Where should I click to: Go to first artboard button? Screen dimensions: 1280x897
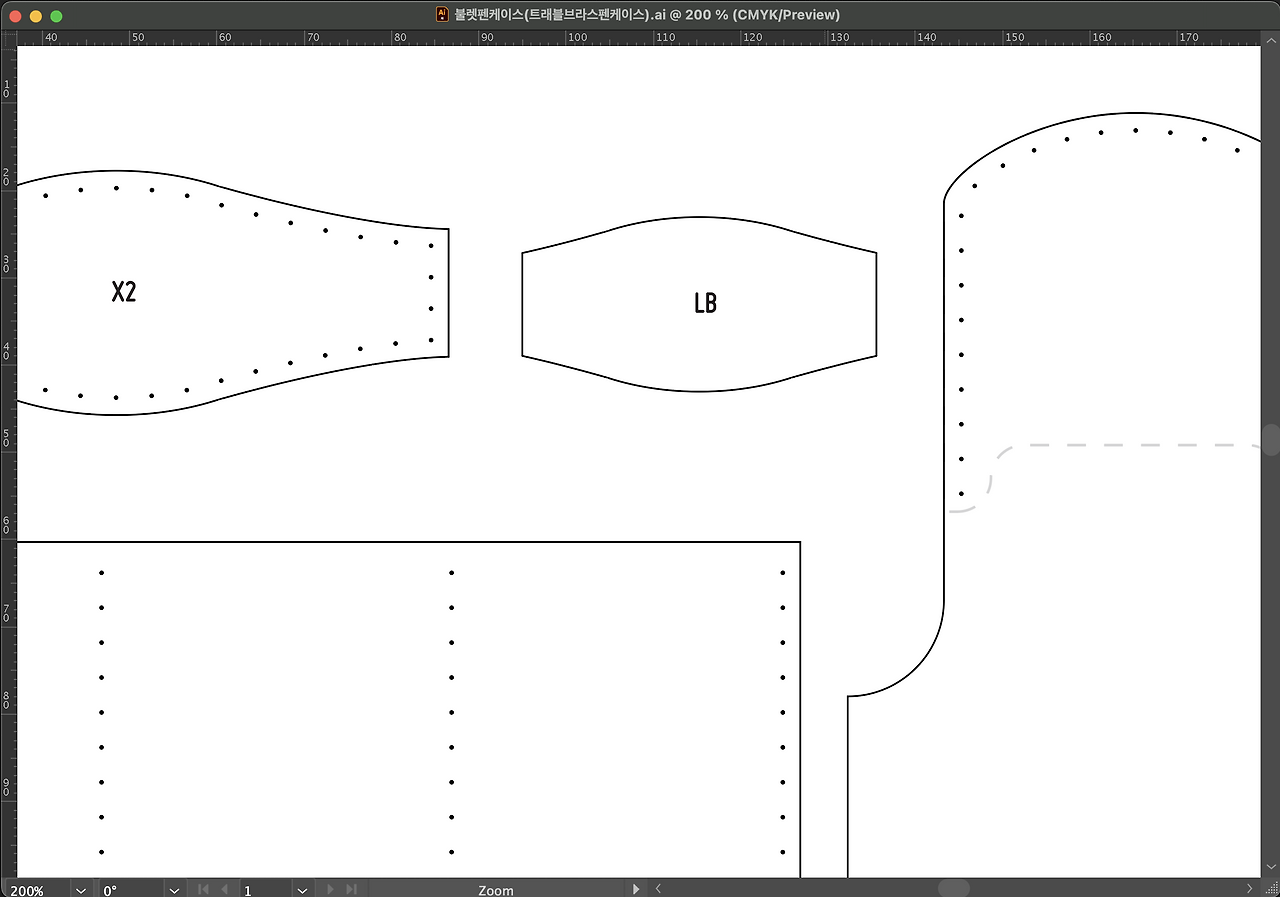[x=204, y=889]
